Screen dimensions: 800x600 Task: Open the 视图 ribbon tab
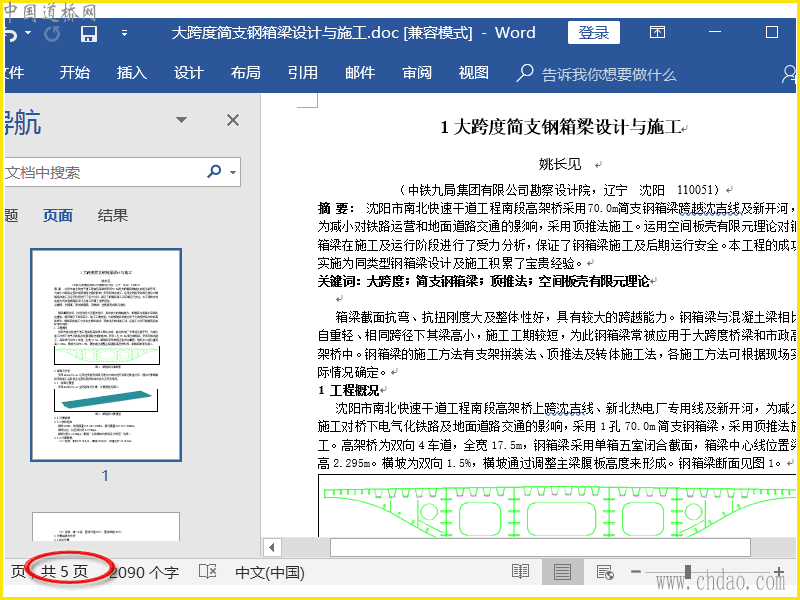tap(473, 73)
